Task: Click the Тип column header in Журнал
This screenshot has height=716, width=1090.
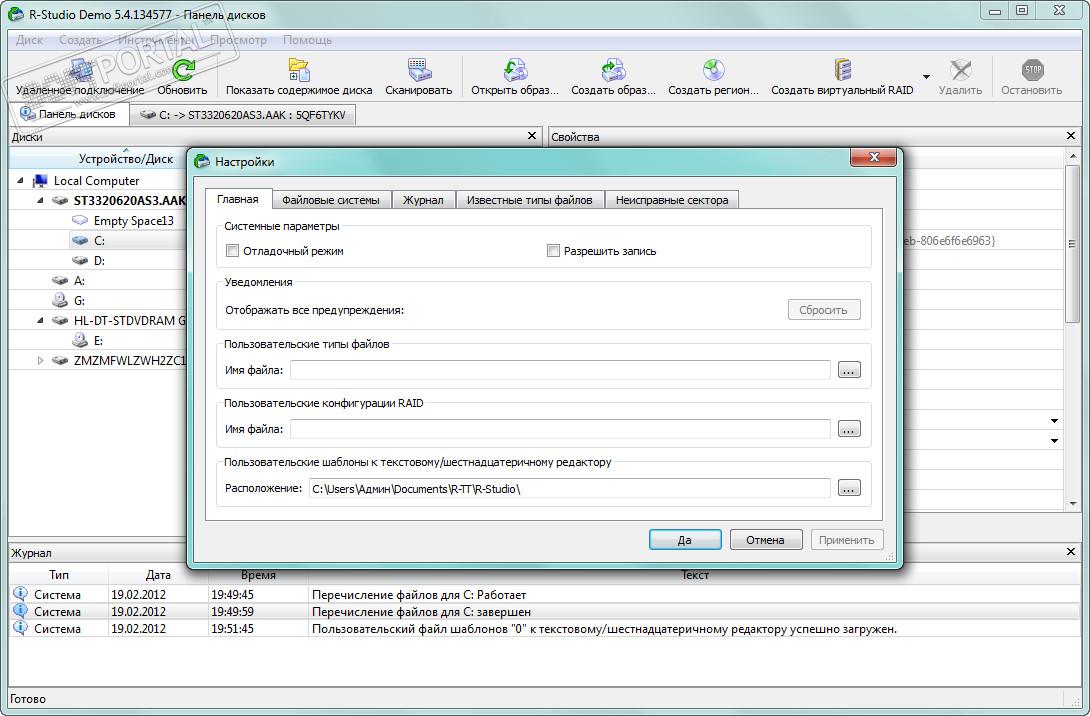Action: coord(59,575)
